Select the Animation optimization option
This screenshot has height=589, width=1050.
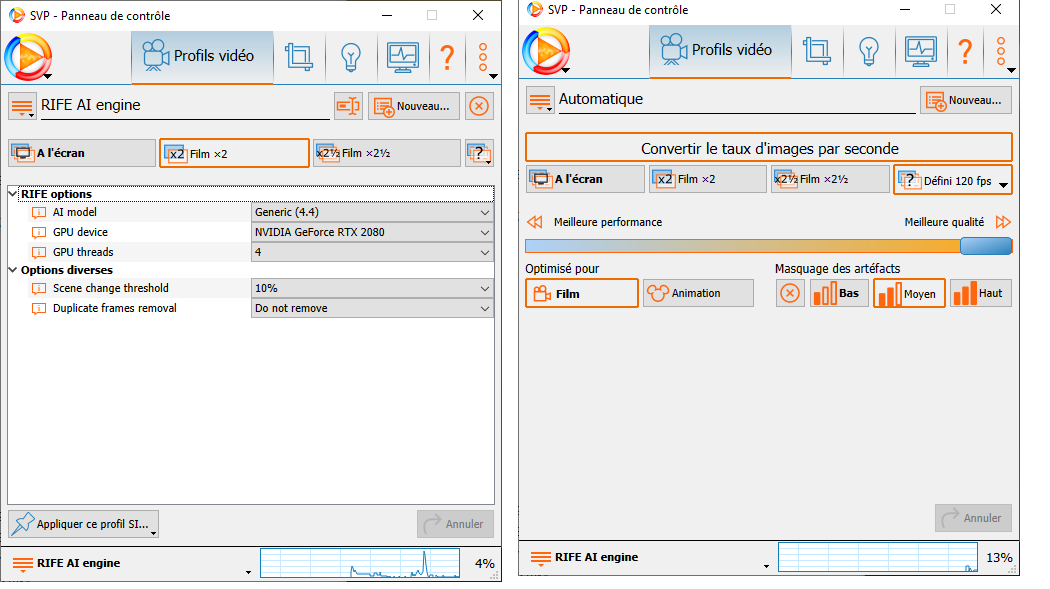pos(697,293)
